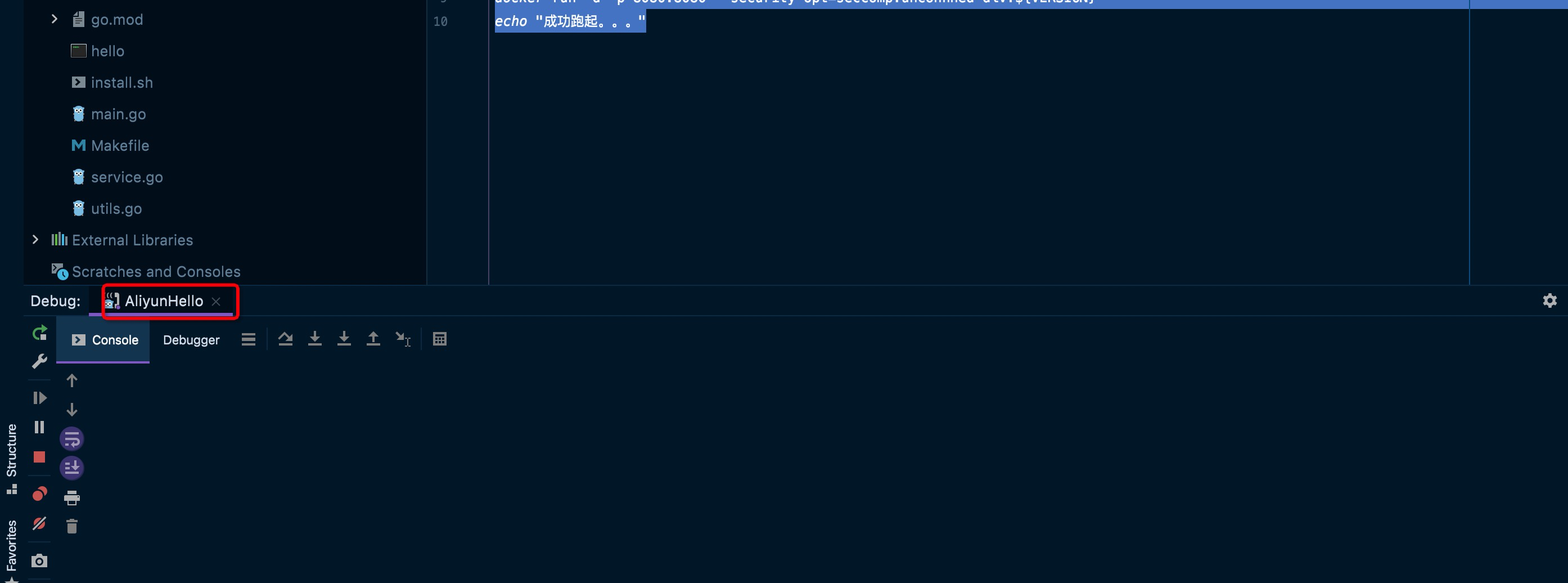Viewport: 1568px width, 583px height.
Task: Open debug tool window settings gear
Action: click(x=1549, y=300)
